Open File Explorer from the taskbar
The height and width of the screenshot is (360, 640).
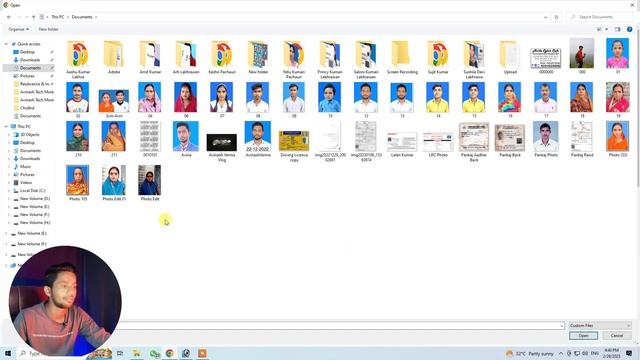click(137, 353)
